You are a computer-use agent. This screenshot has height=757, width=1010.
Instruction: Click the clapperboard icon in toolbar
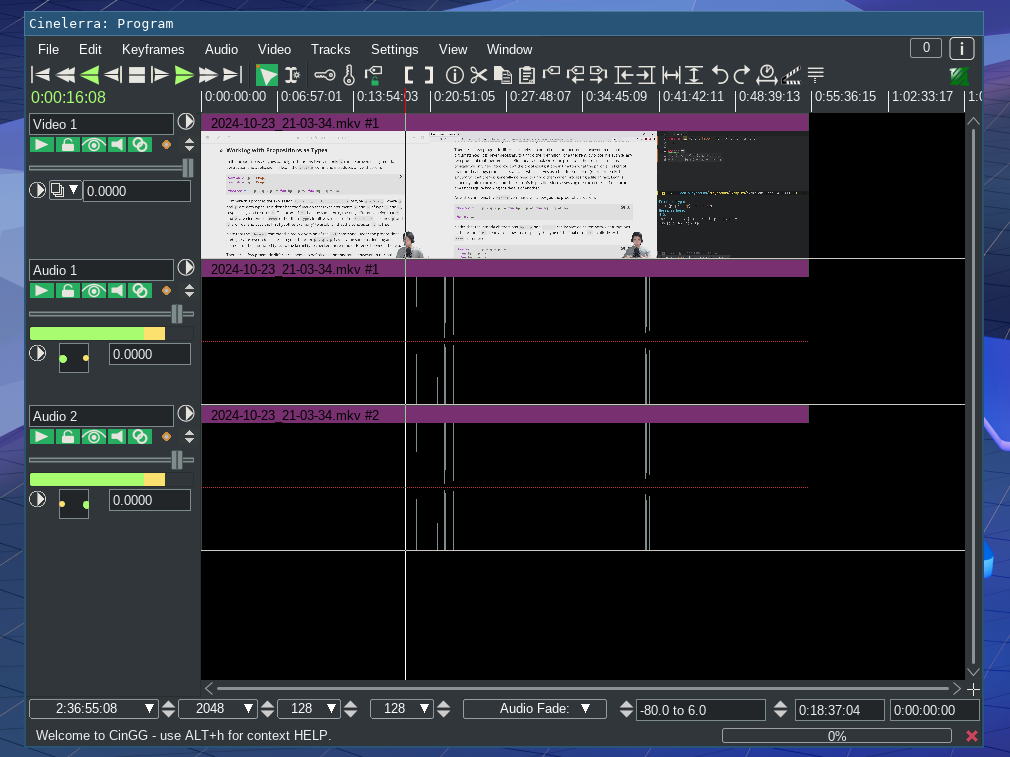click(792, 74)
